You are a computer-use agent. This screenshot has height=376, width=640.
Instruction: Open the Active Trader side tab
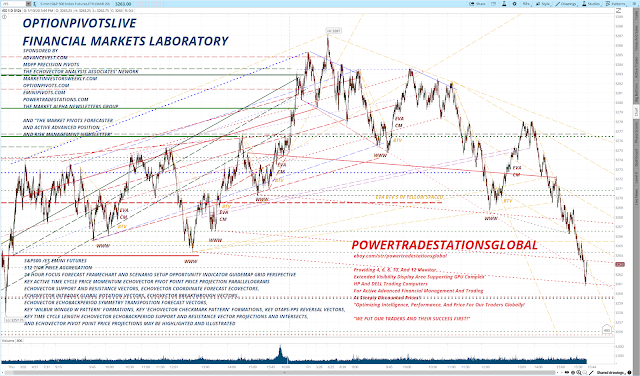636,66
